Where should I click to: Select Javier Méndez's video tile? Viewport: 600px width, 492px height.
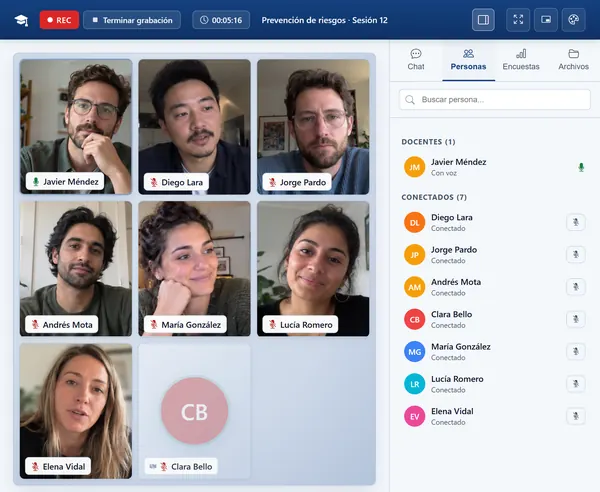pyautogui.click(x=76, y=127)
